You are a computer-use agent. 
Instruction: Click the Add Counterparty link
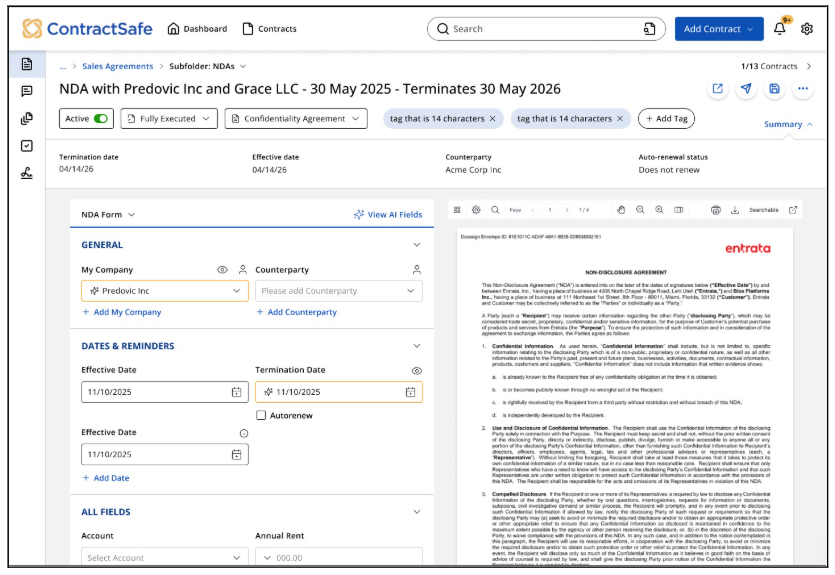tap(296, 312)
